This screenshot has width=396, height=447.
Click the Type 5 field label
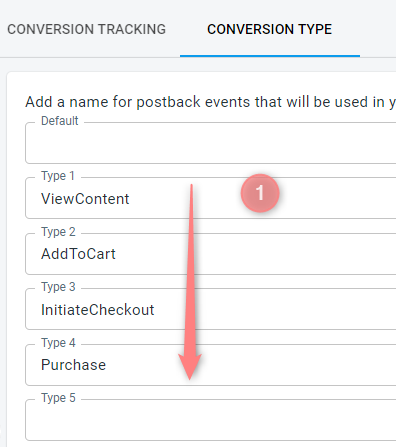click(x=58, y=398)
